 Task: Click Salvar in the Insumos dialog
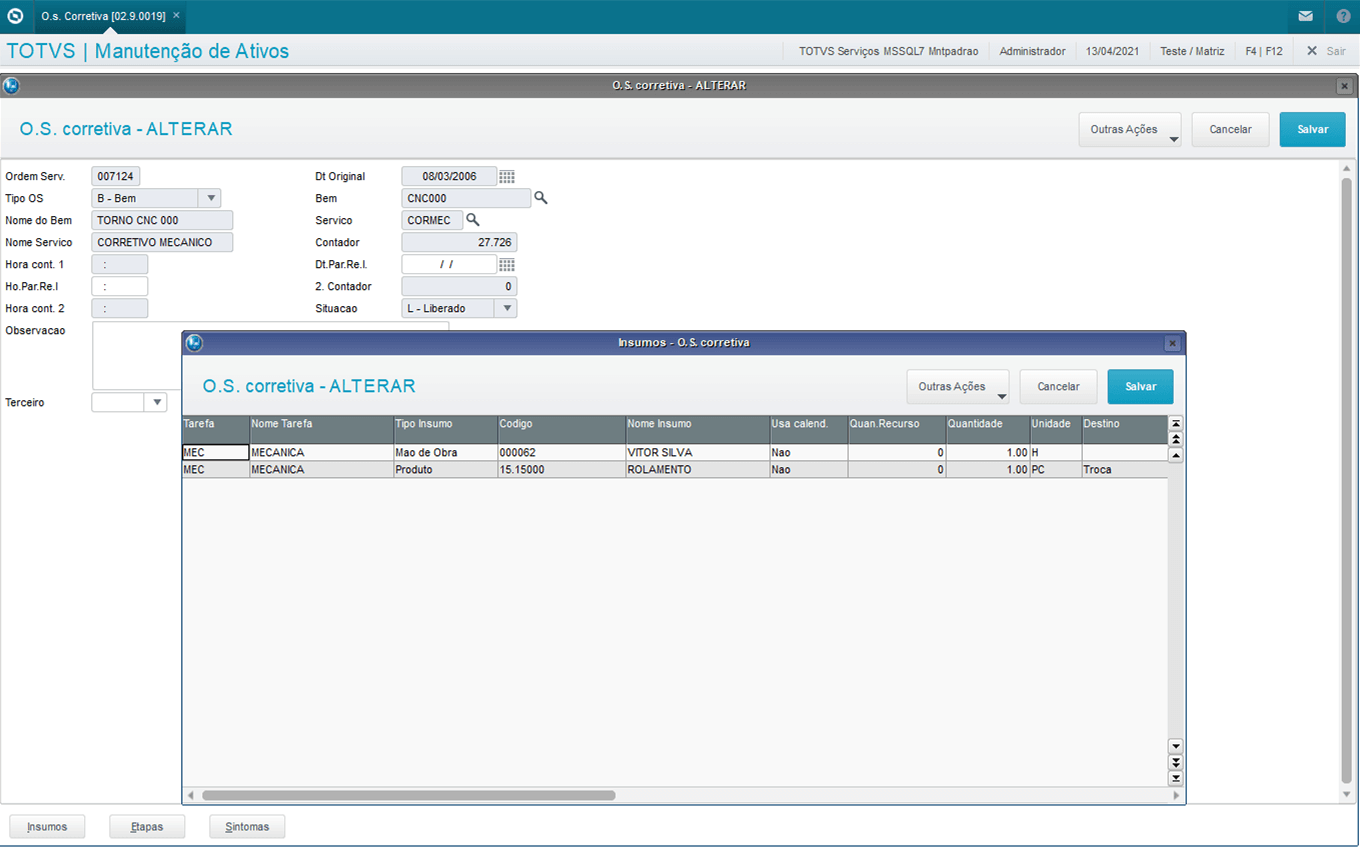pos(1140,387)
